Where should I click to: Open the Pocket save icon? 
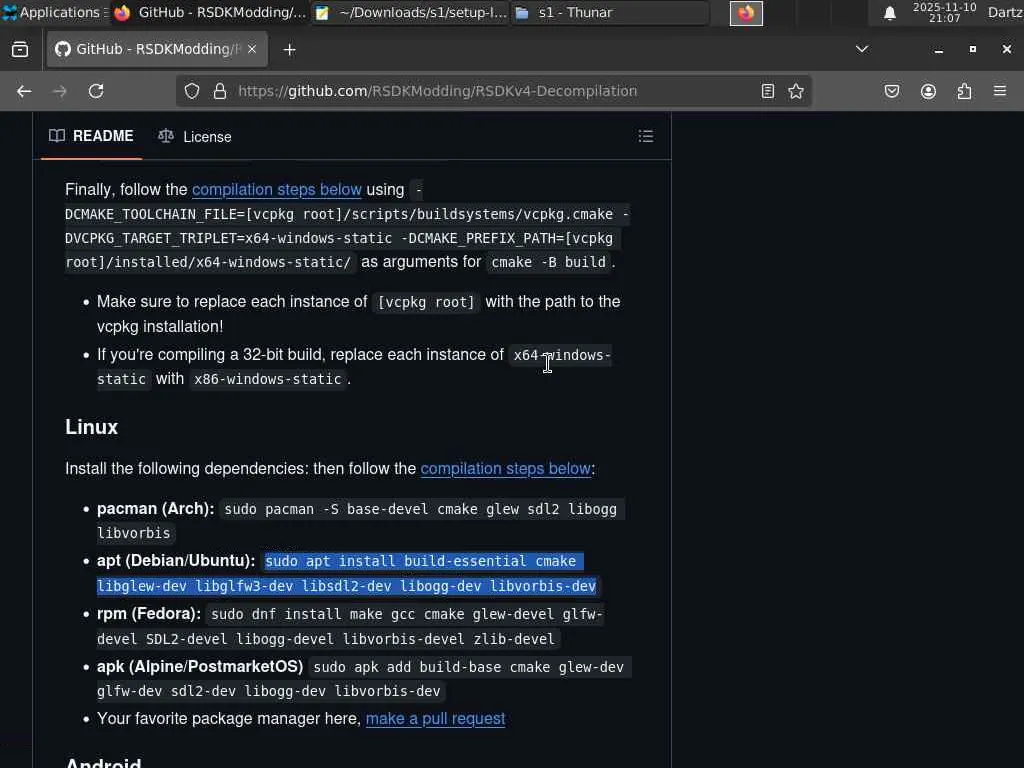point(892,91)
